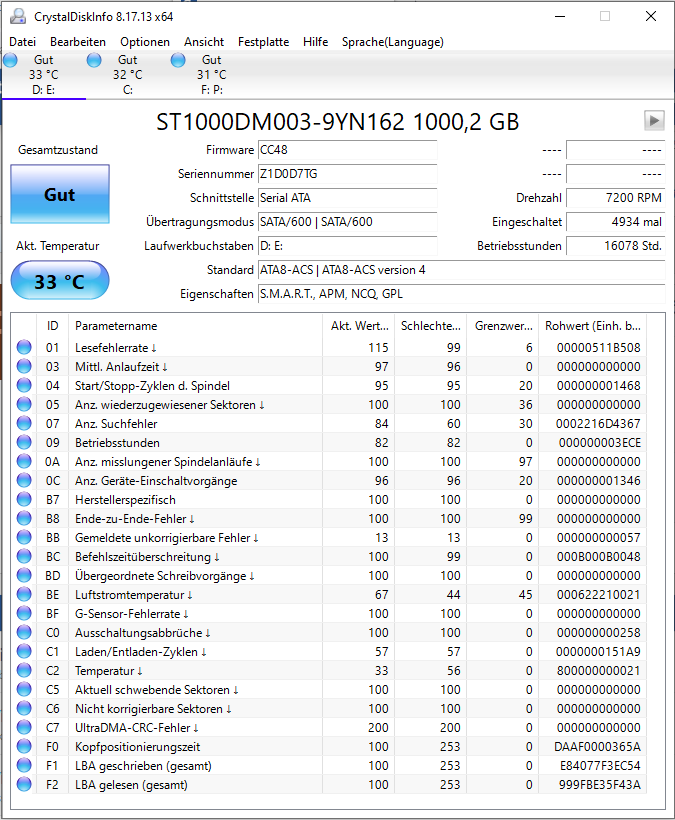This screenshot has height=820, width=675.
Task: Click the status orb of LBA gelesen row
Action: click(24, 784)
